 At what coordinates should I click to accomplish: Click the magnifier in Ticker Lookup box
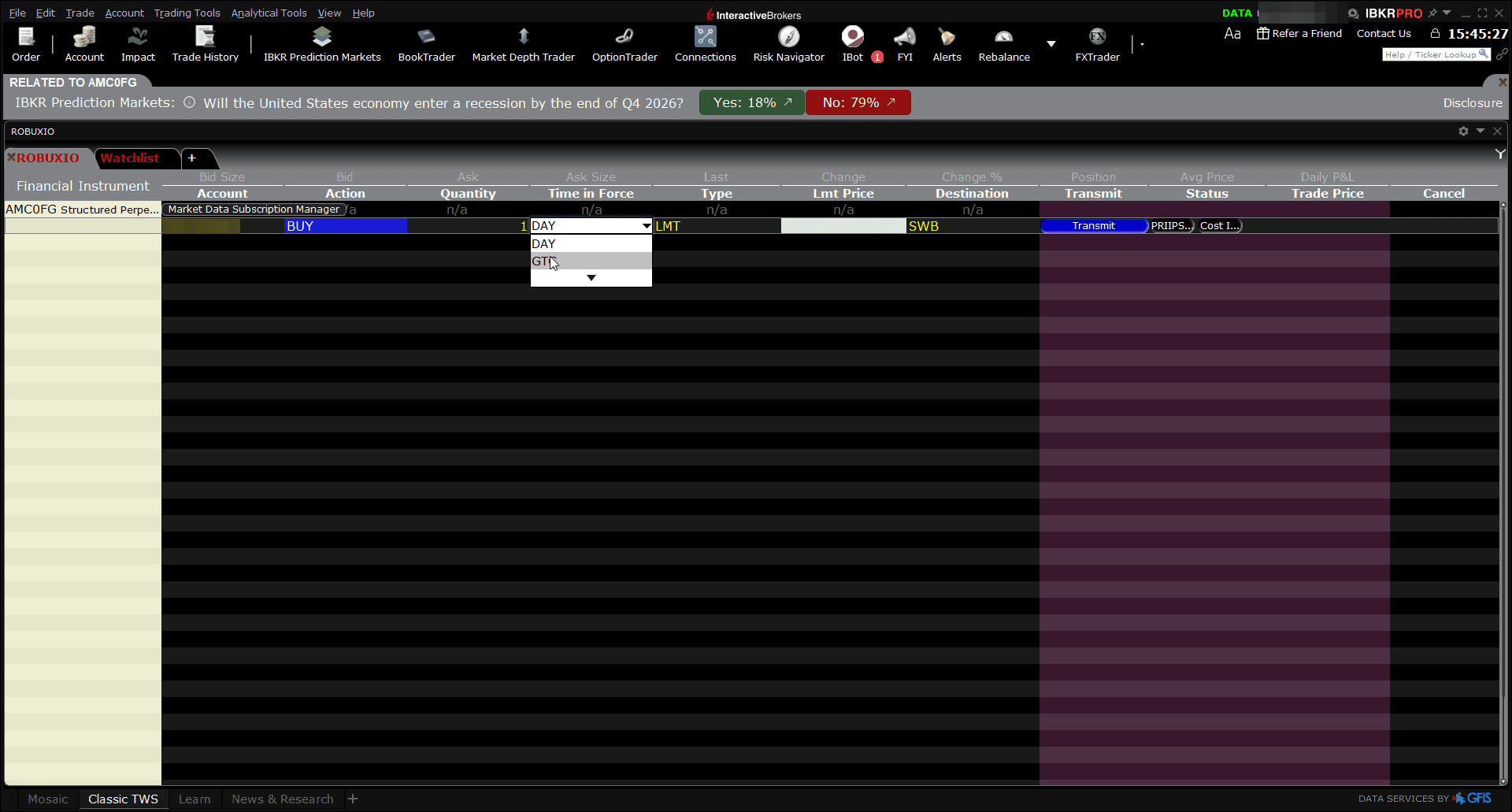(x=1483, y=54)
